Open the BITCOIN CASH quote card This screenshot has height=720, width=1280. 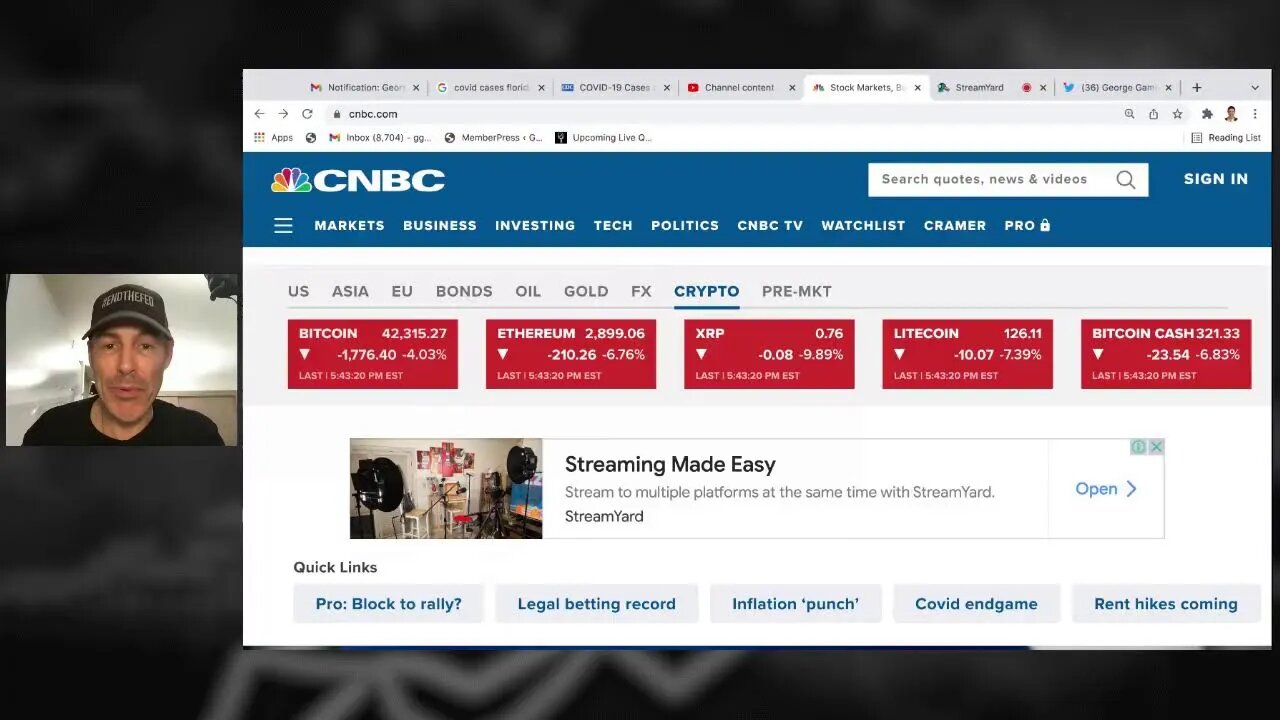(x=1166, y=354)
